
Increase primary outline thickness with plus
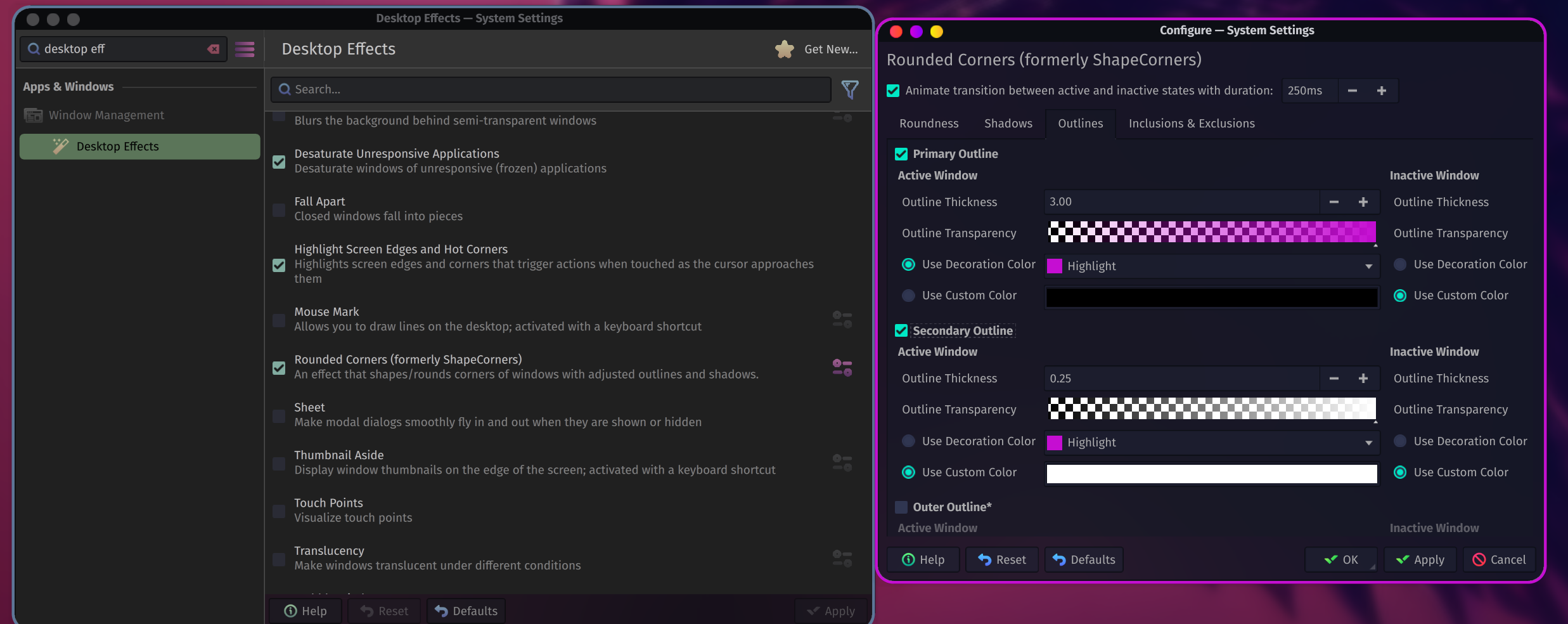click(1363, 202)
